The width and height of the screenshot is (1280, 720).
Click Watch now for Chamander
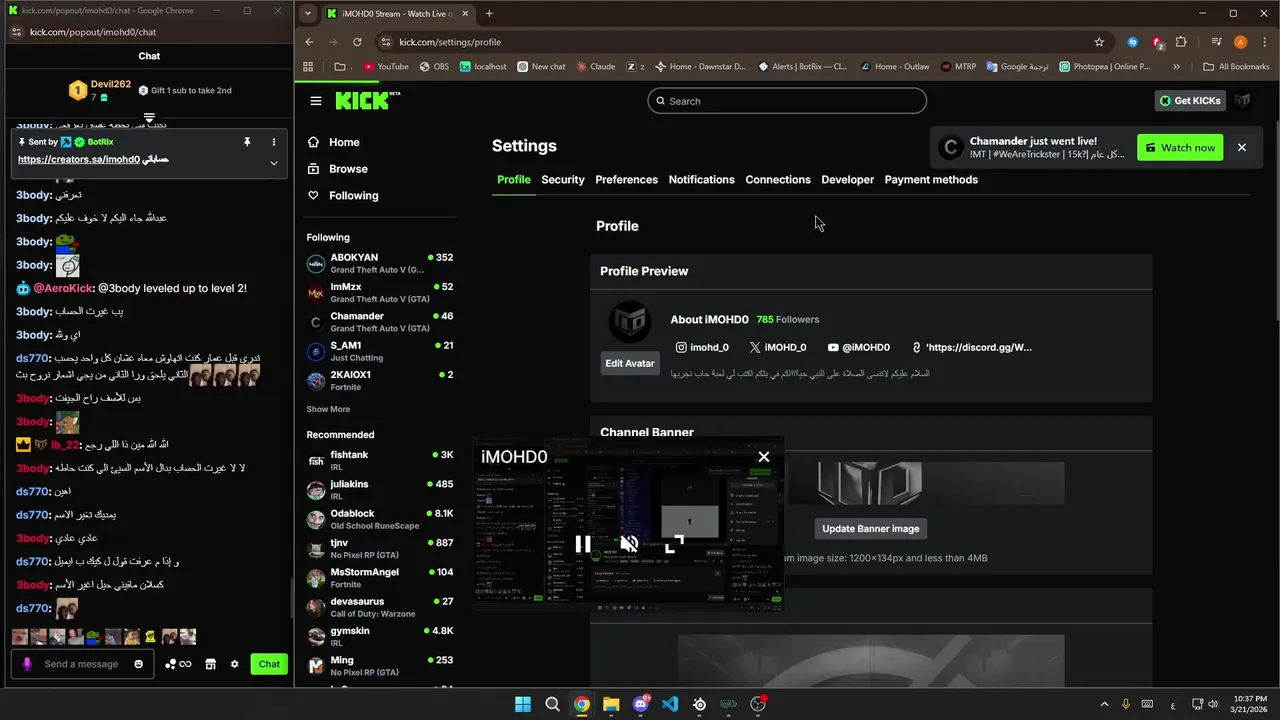(1180, 148)
